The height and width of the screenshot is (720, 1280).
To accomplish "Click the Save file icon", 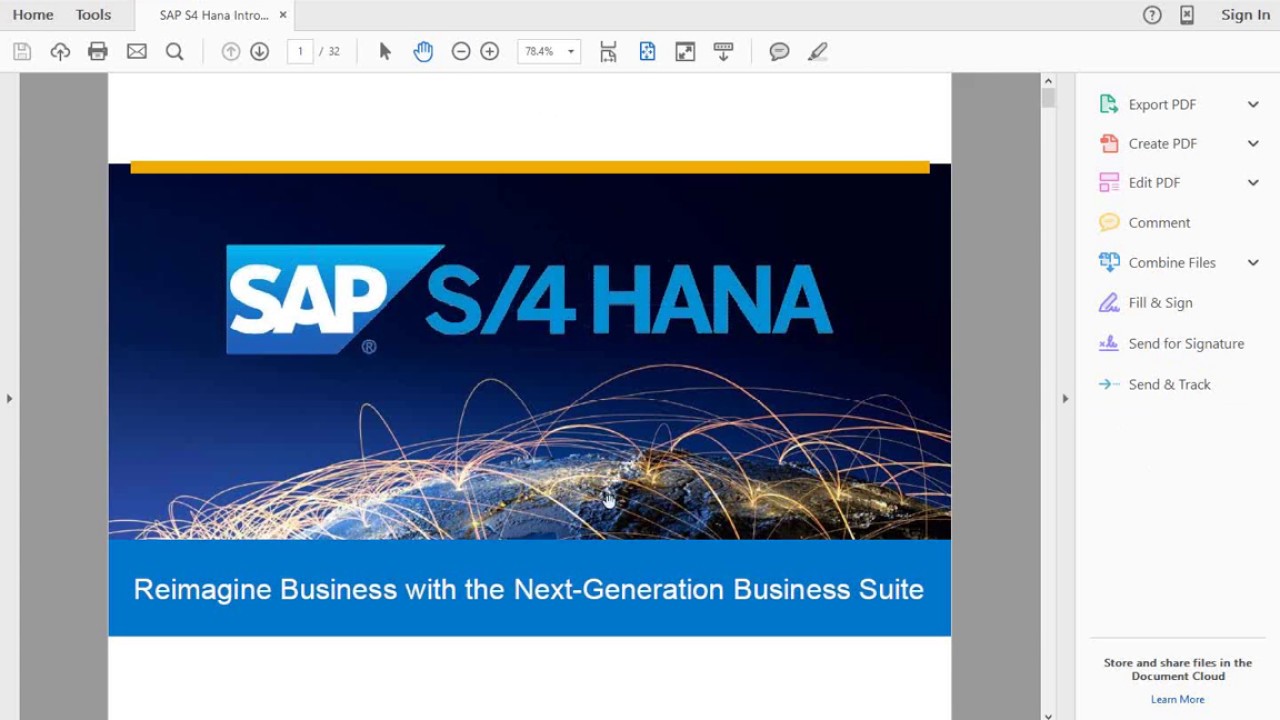I will tap(22, 52).
